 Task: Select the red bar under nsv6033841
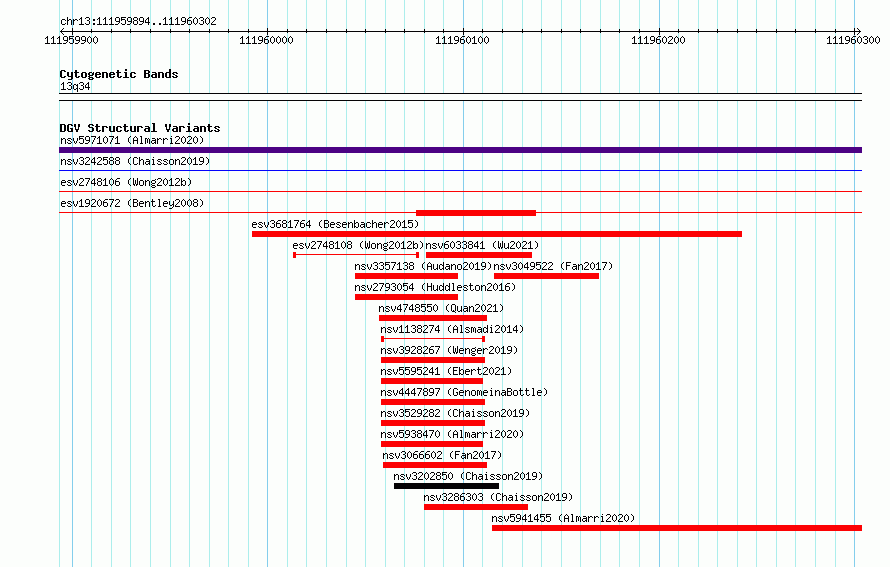(478, 255)
